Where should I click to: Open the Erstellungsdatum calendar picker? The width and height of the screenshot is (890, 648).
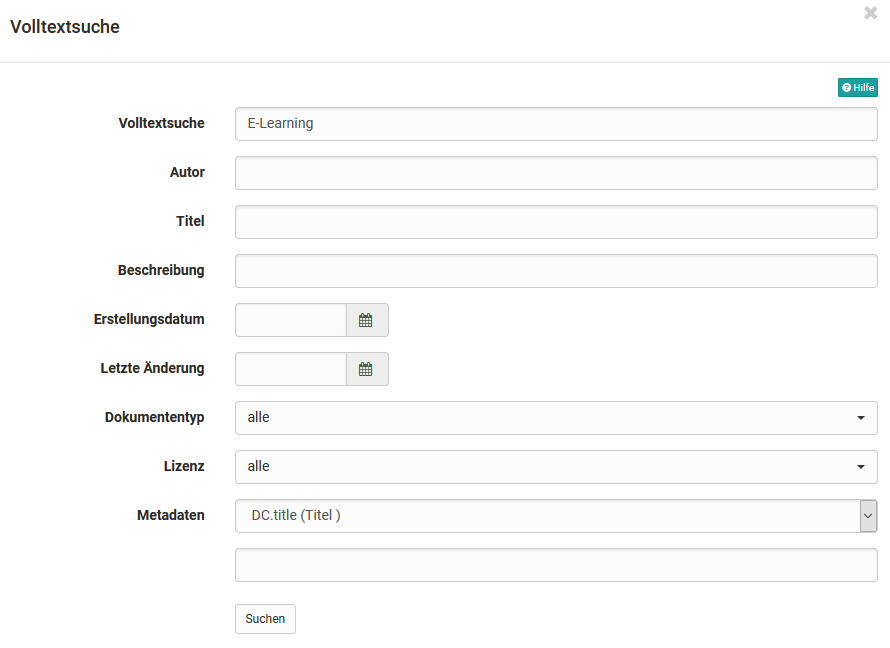click(x=366, y=320)
